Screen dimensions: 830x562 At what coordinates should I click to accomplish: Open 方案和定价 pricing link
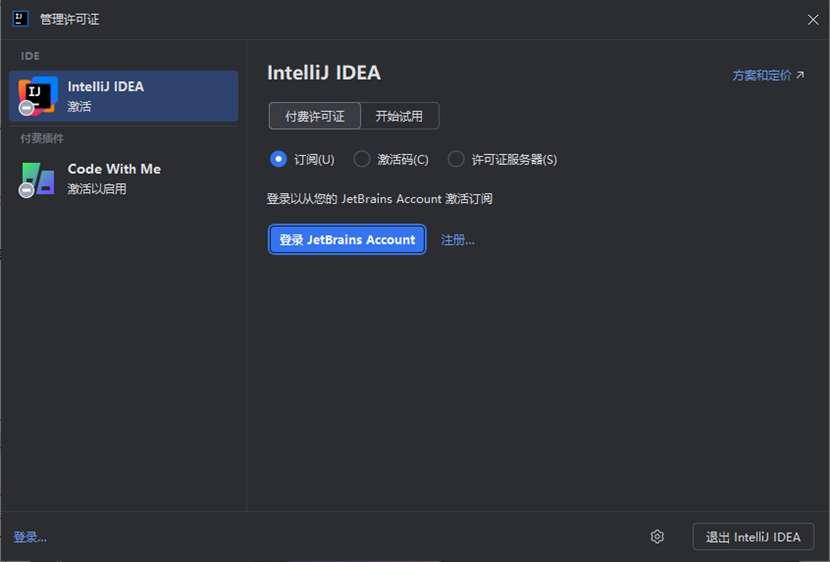[762, 76]
